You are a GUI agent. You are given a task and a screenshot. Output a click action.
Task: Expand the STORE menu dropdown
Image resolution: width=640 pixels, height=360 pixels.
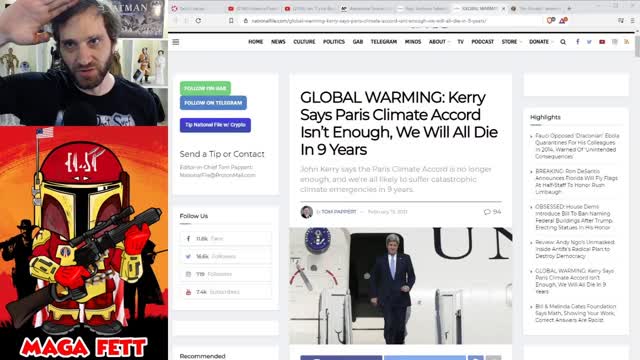pyautogui.click(x=511, y=42)
